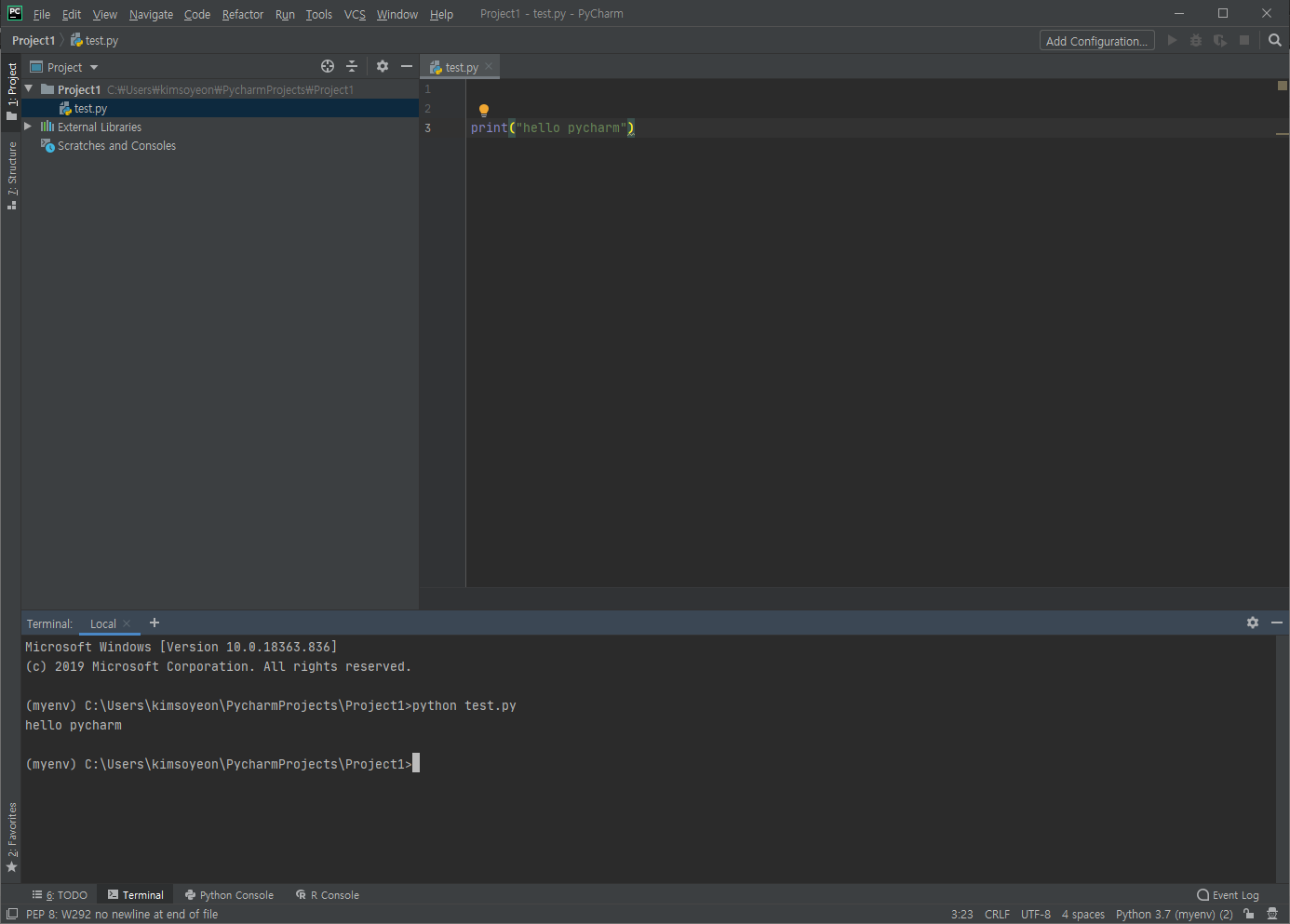Hide the Terminal panel with minus icon

[x=1277, y=623]
